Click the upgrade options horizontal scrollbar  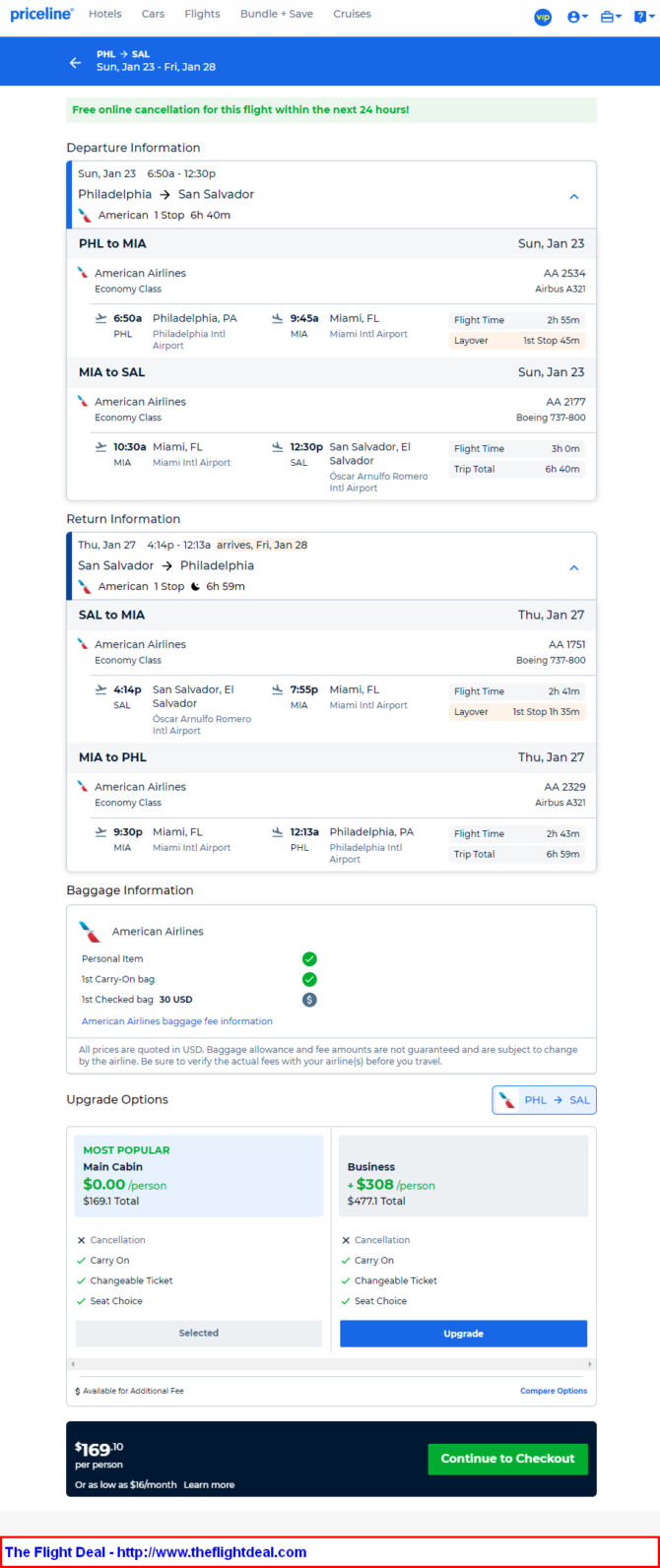(x=331, y=1364)
